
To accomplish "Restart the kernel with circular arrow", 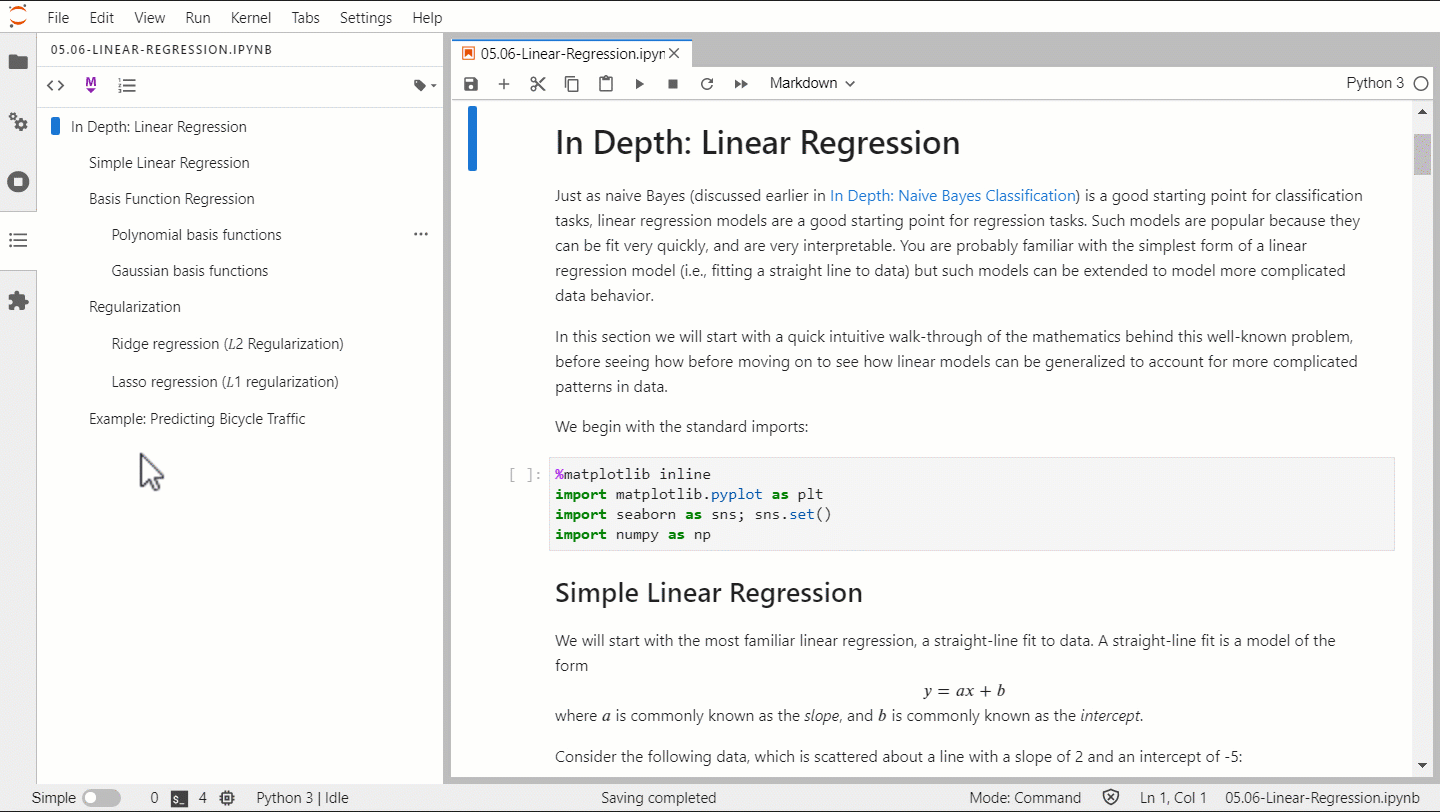I will (x=707, y=84).
